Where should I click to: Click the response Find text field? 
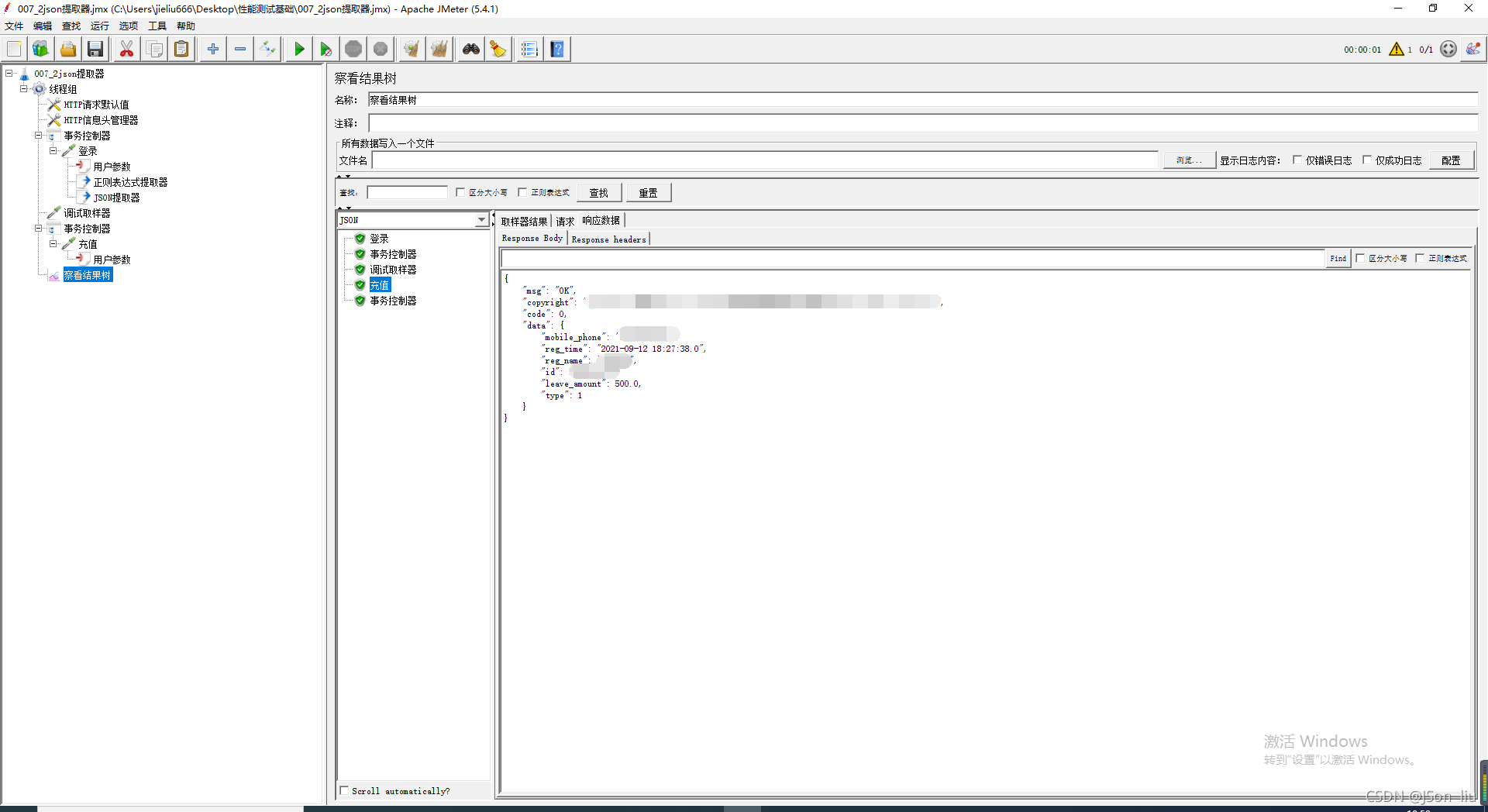coord(914,258)
